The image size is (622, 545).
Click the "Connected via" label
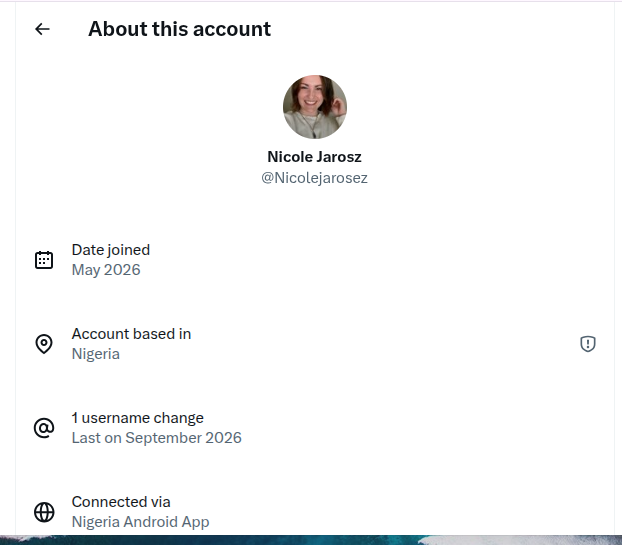coord(121,502)
